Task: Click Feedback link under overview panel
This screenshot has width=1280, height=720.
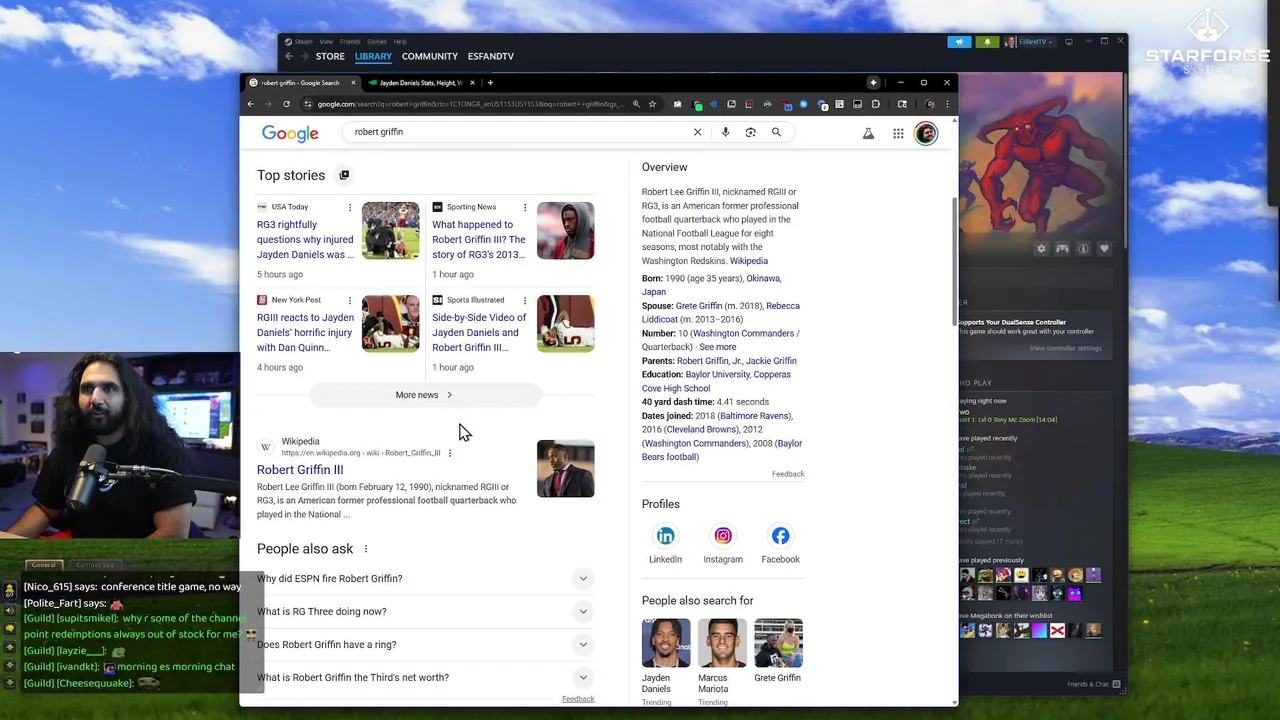Action: click(x=788, y=474)
